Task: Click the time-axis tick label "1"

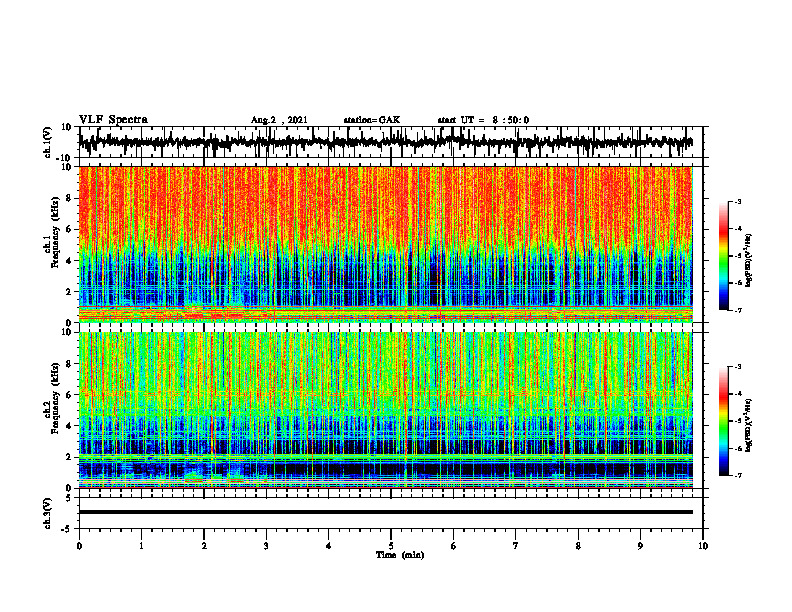Action: tap(141, 546)
